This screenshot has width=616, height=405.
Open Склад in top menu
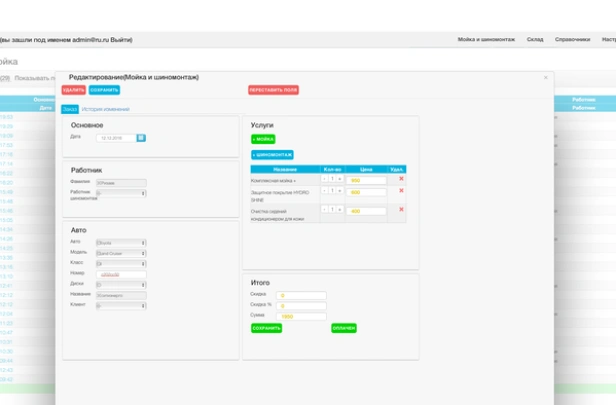point(535,40)
